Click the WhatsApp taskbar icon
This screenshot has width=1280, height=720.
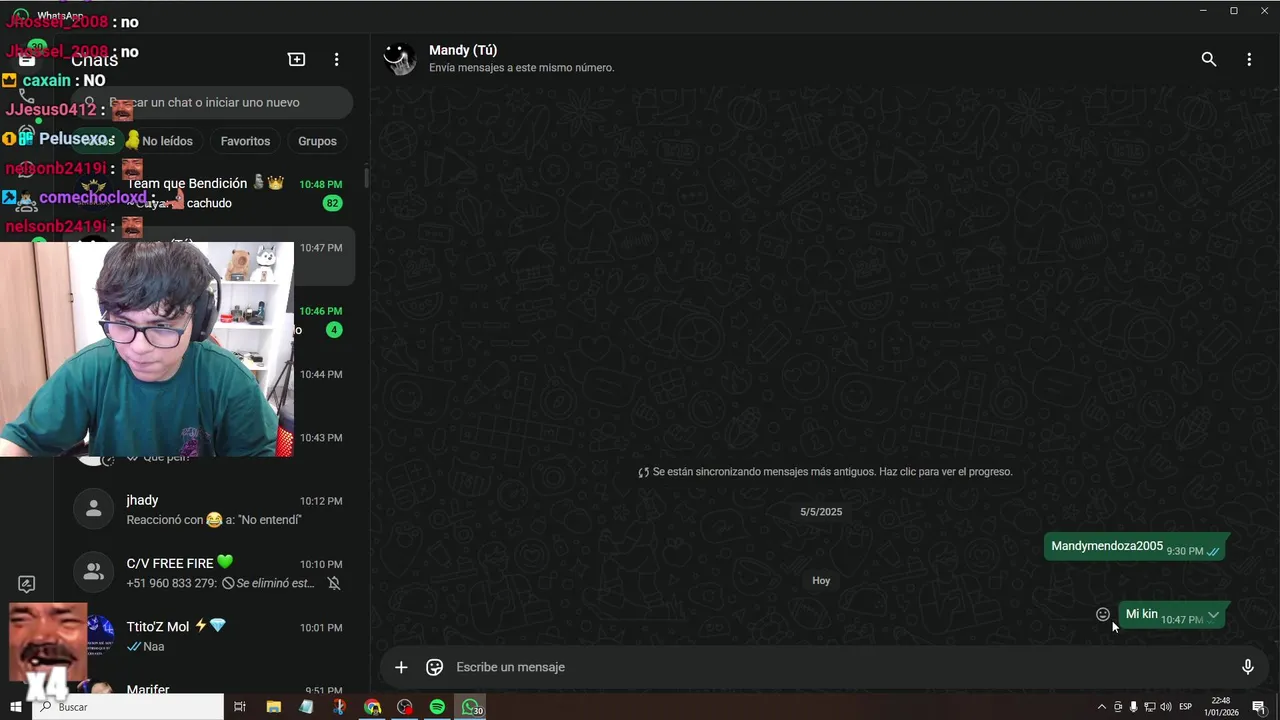[x=471, y=707]
